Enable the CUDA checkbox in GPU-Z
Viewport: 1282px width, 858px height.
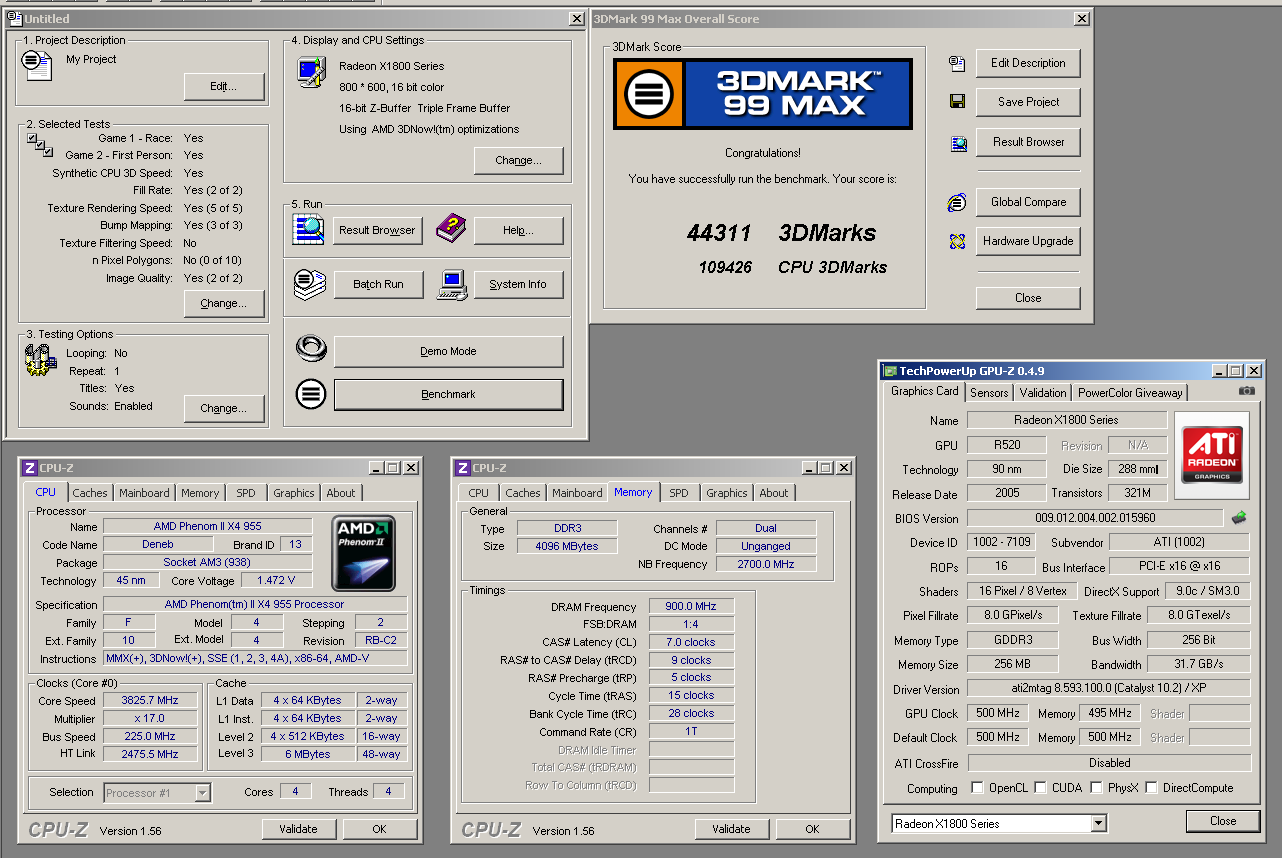(1041, 787)
